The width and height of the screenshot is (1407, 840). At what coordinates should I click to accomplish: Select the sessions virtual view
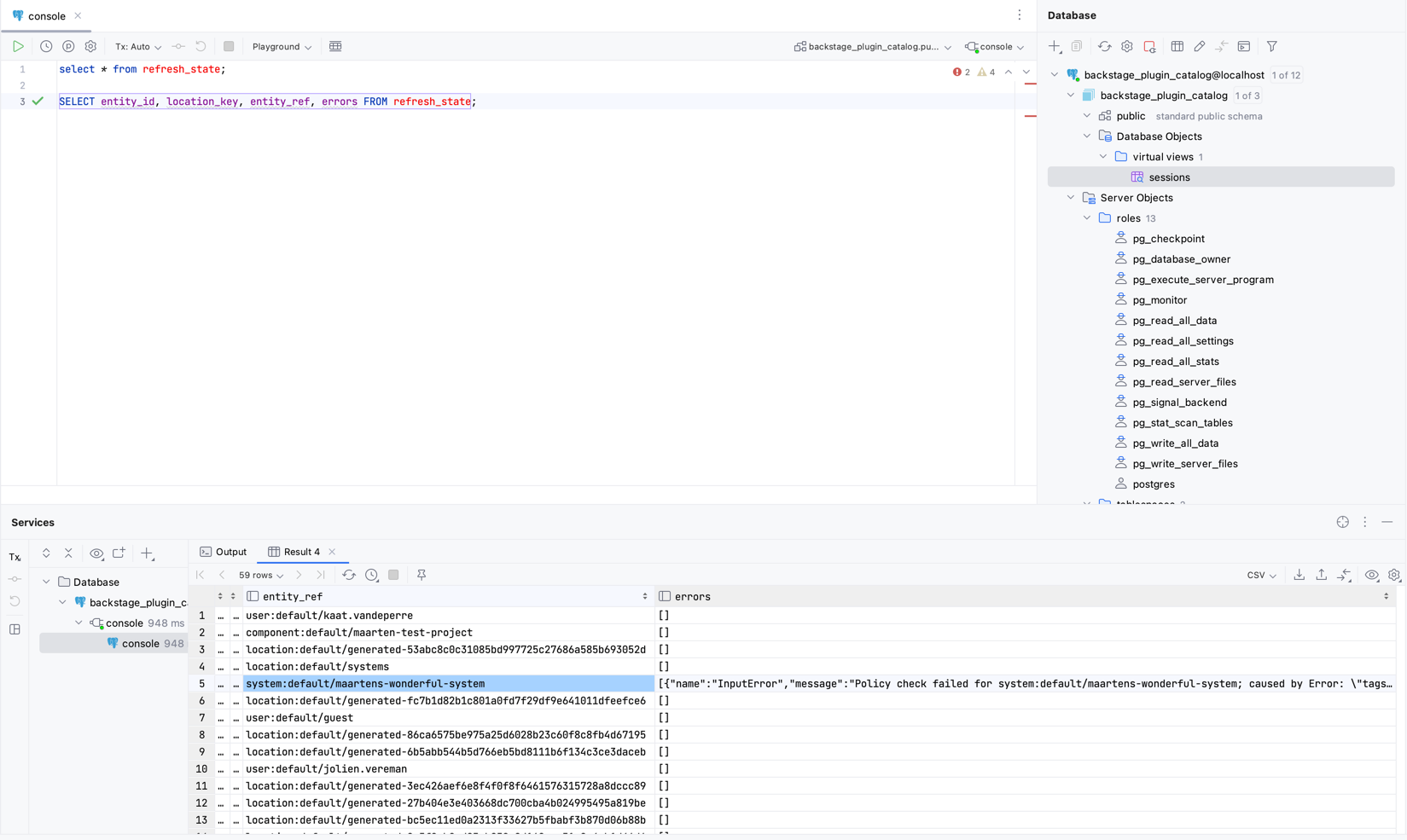(1221, 177)
